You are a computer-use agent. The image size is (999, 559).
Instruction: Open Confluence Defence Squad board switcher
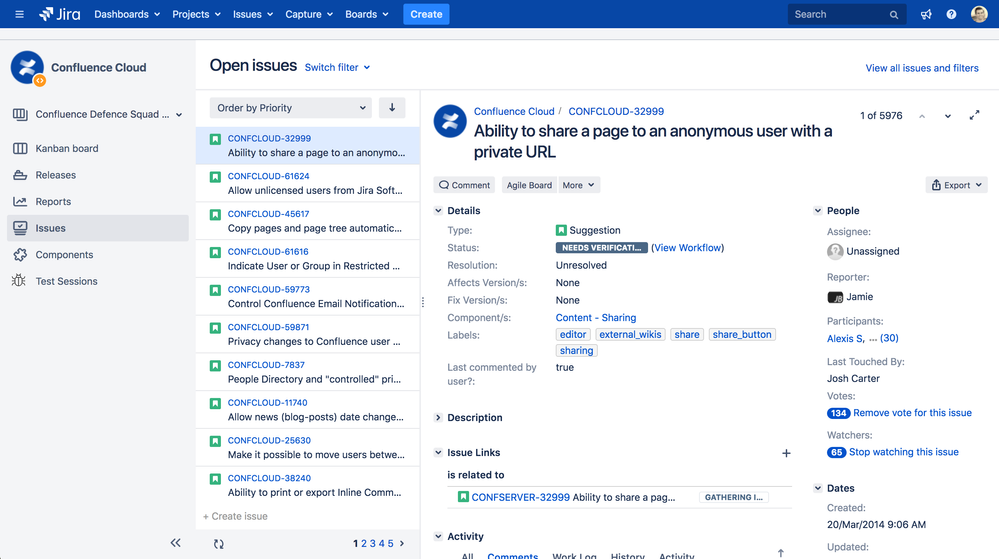point(97,114)
